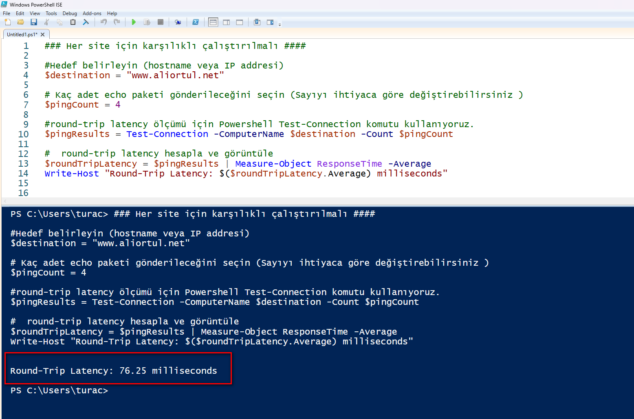Click the console prompt input line
Screen dimensions: 634x419
[x=300, y=390]
